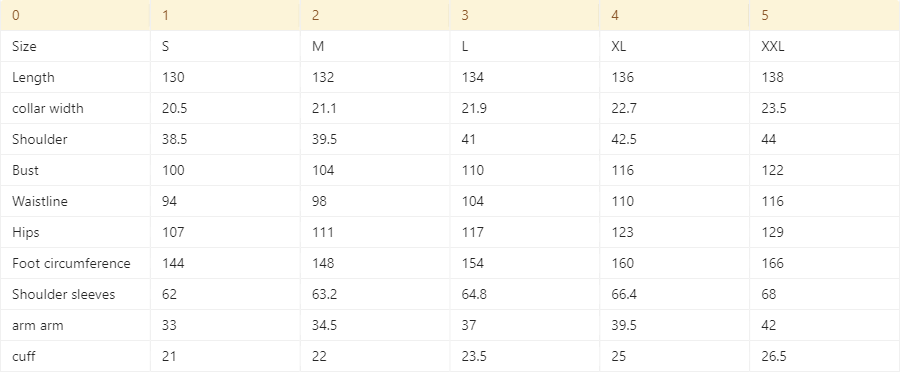Select the column header labeled 5
Viewport: 900px width, 372px height.
click(x=824, y=16)
